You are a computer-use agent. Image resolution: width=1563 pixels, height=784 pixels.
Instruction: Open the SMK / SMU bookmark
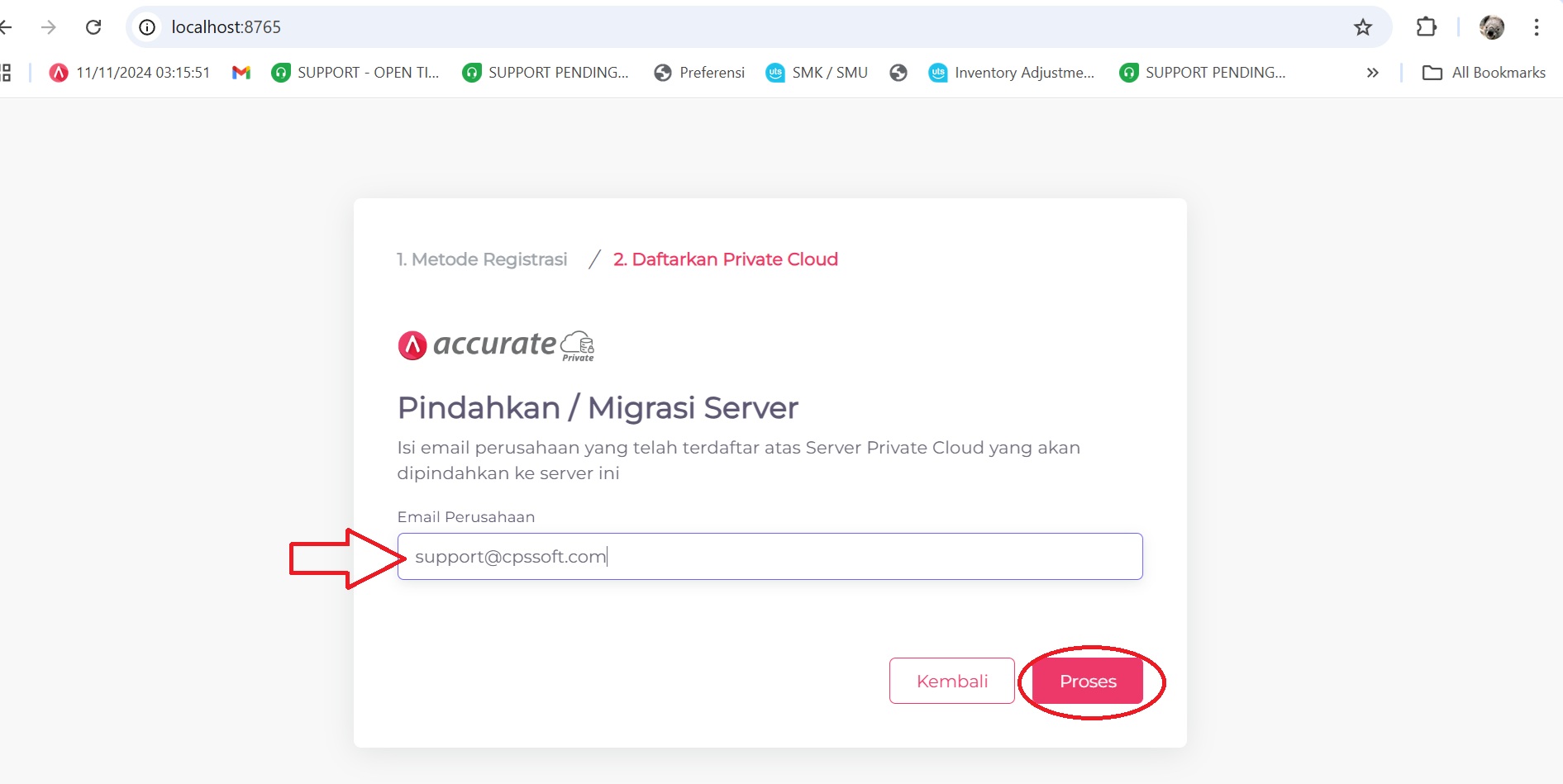coord(817,73)
